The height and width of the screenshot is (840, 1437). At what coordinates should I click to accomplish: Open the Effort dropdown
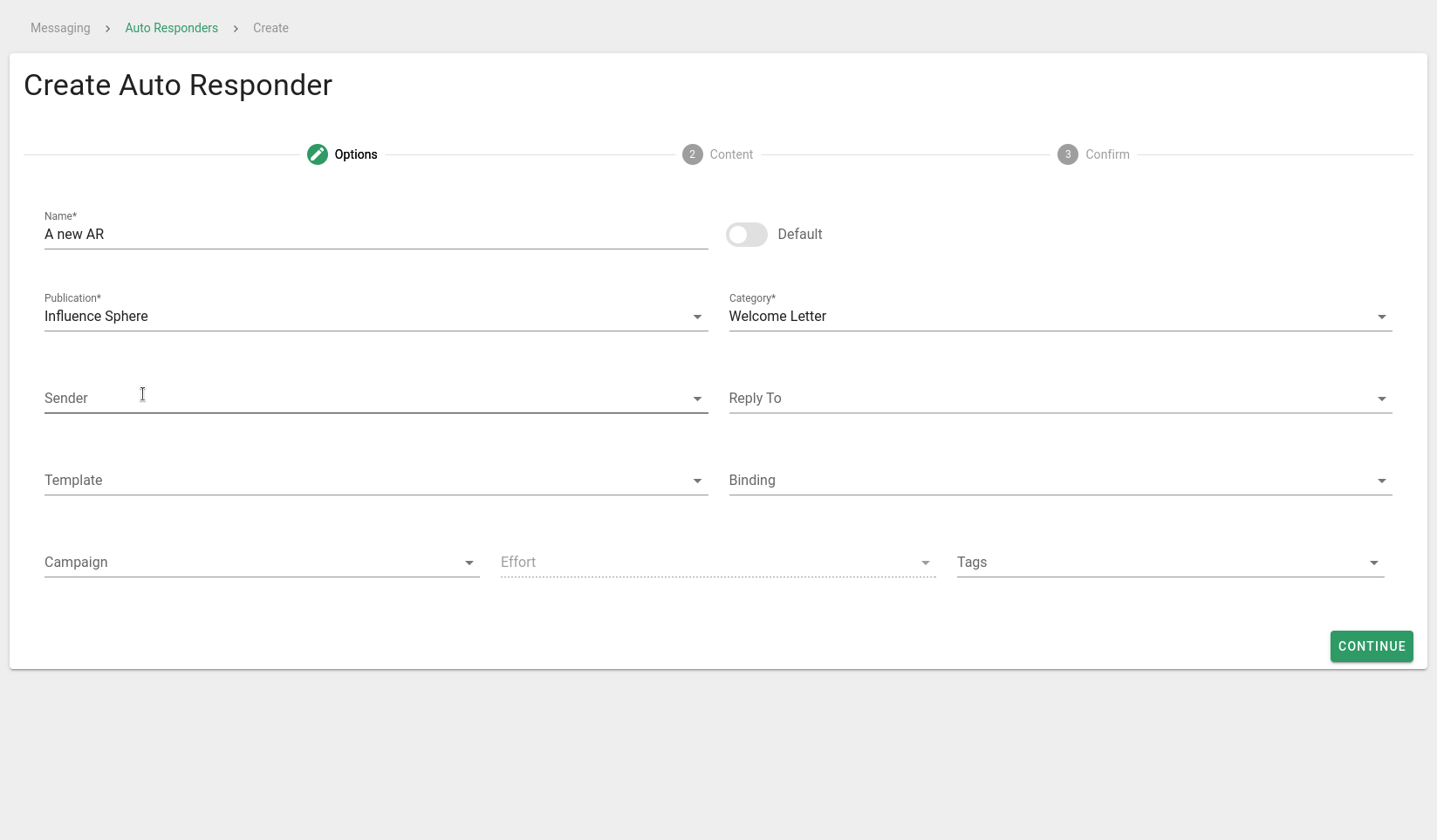[718, 562]
